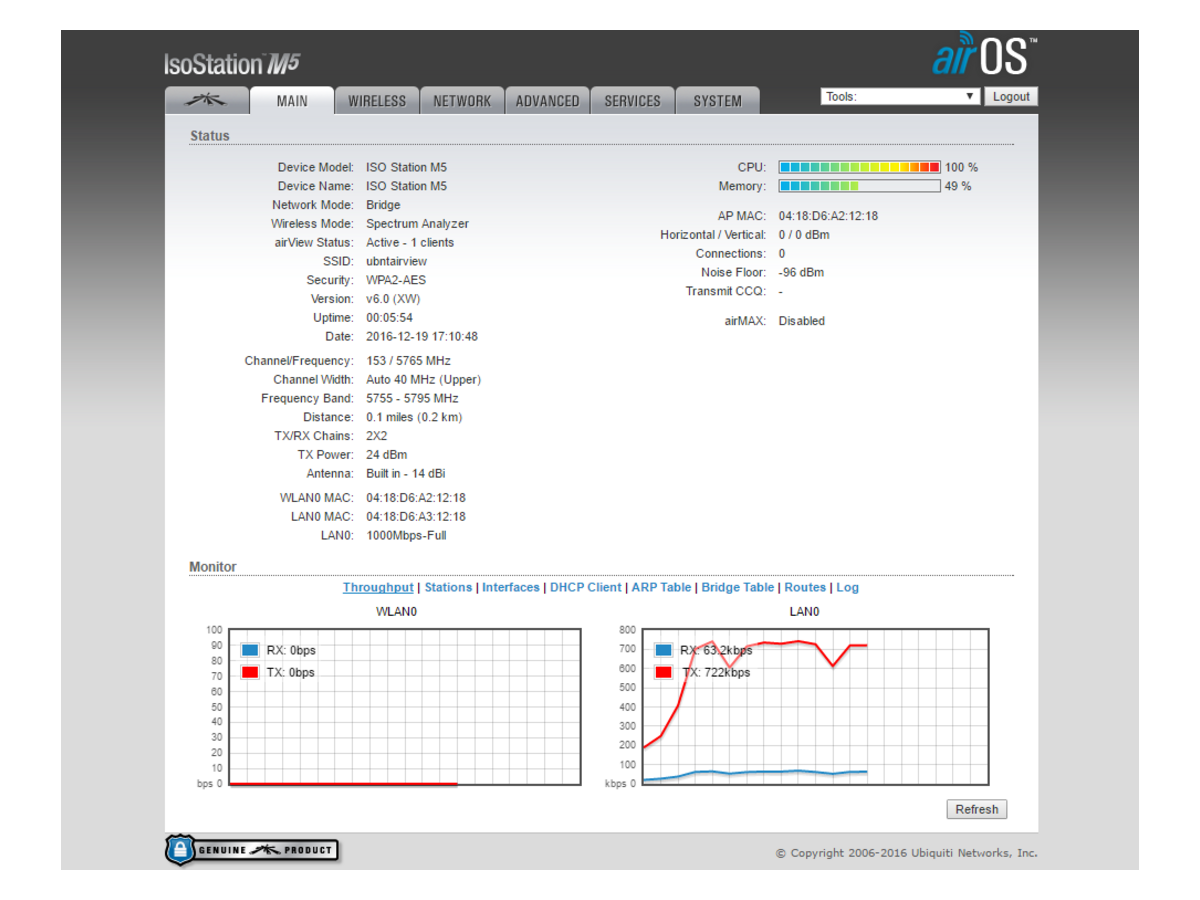Click the Monitor section heading
Screen dimensions: 1200x900
pos(213,567)
